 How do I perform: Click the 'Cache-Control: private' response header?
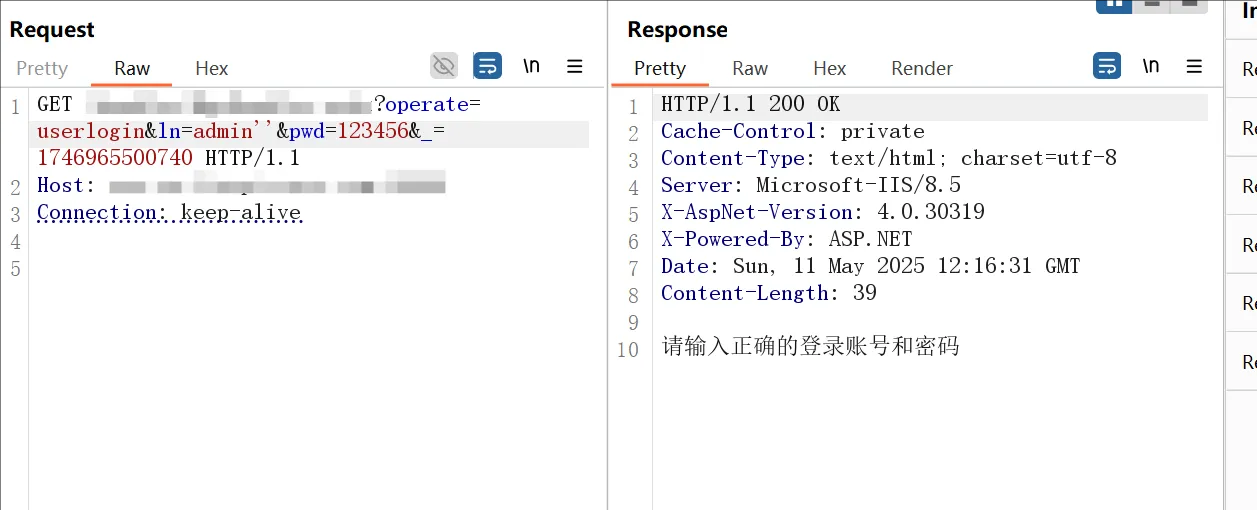[x=792, y=131]
